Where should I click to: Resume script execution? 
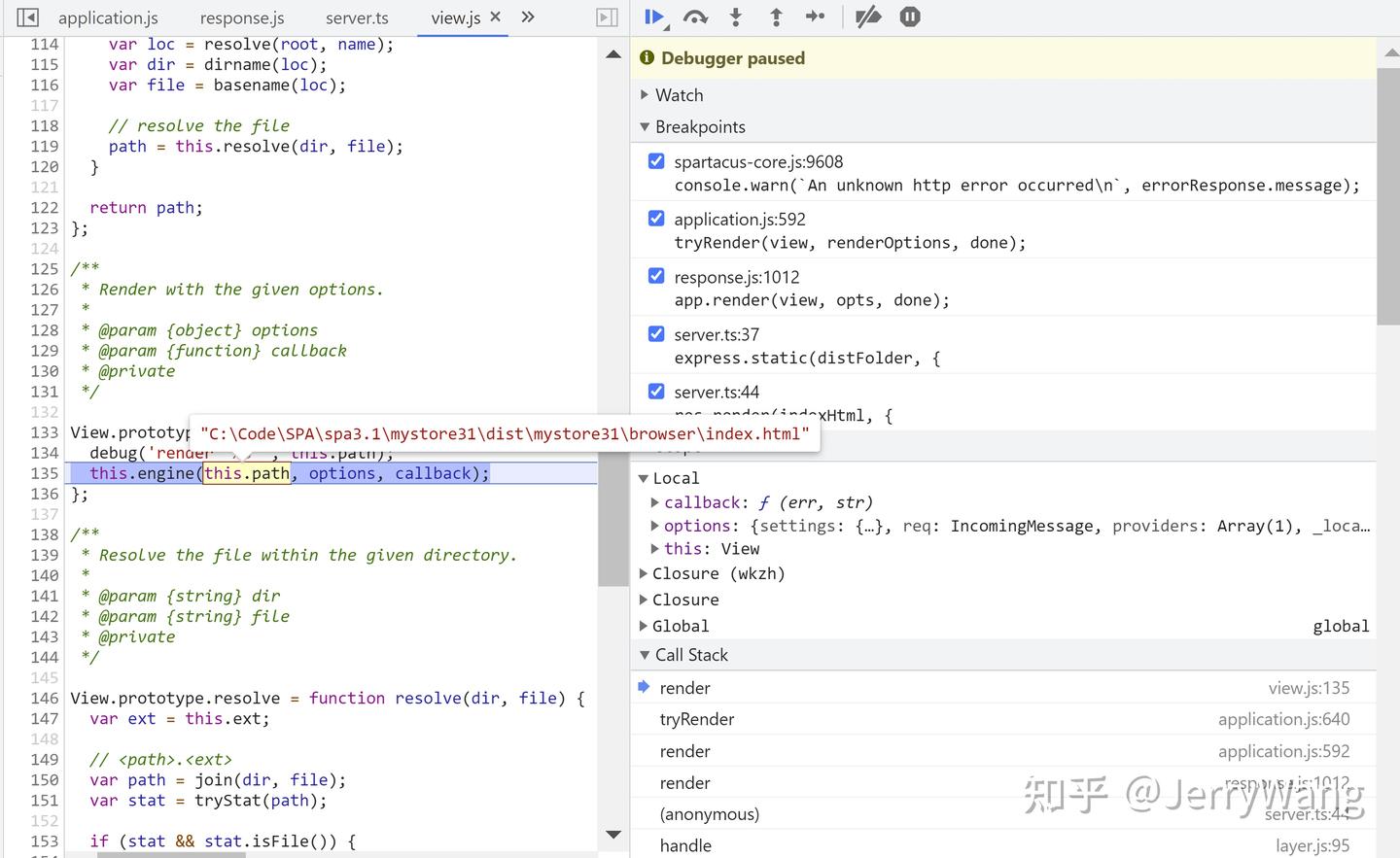654,17
